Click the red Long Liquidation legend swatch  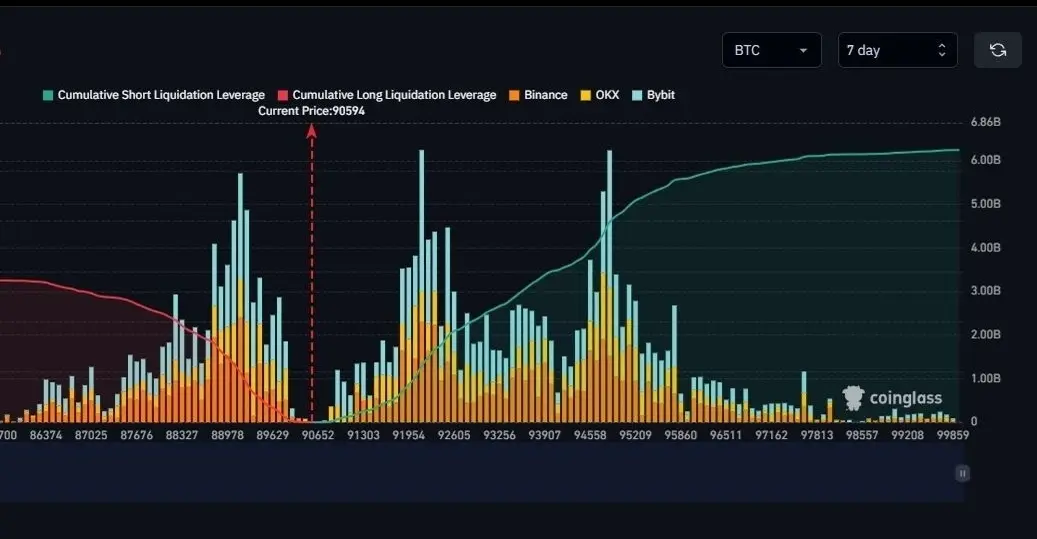283,95
